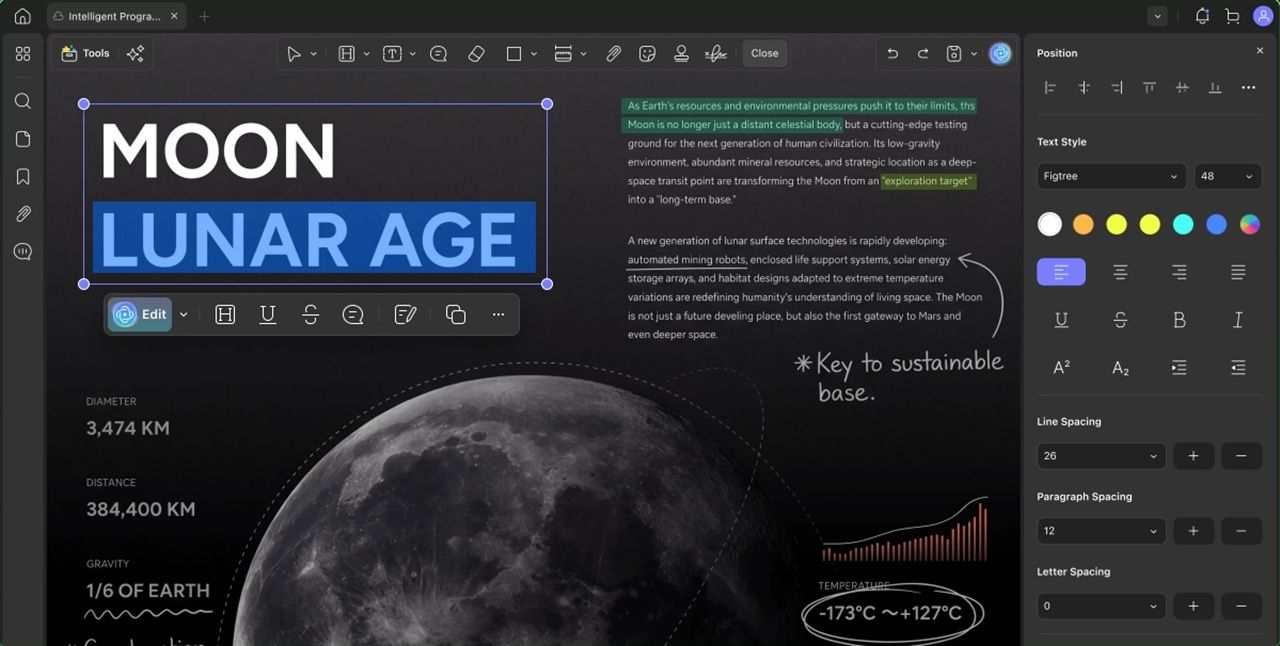Pick the white text color swatch
1280x646 pixels.
click(x=1049, y=225)
